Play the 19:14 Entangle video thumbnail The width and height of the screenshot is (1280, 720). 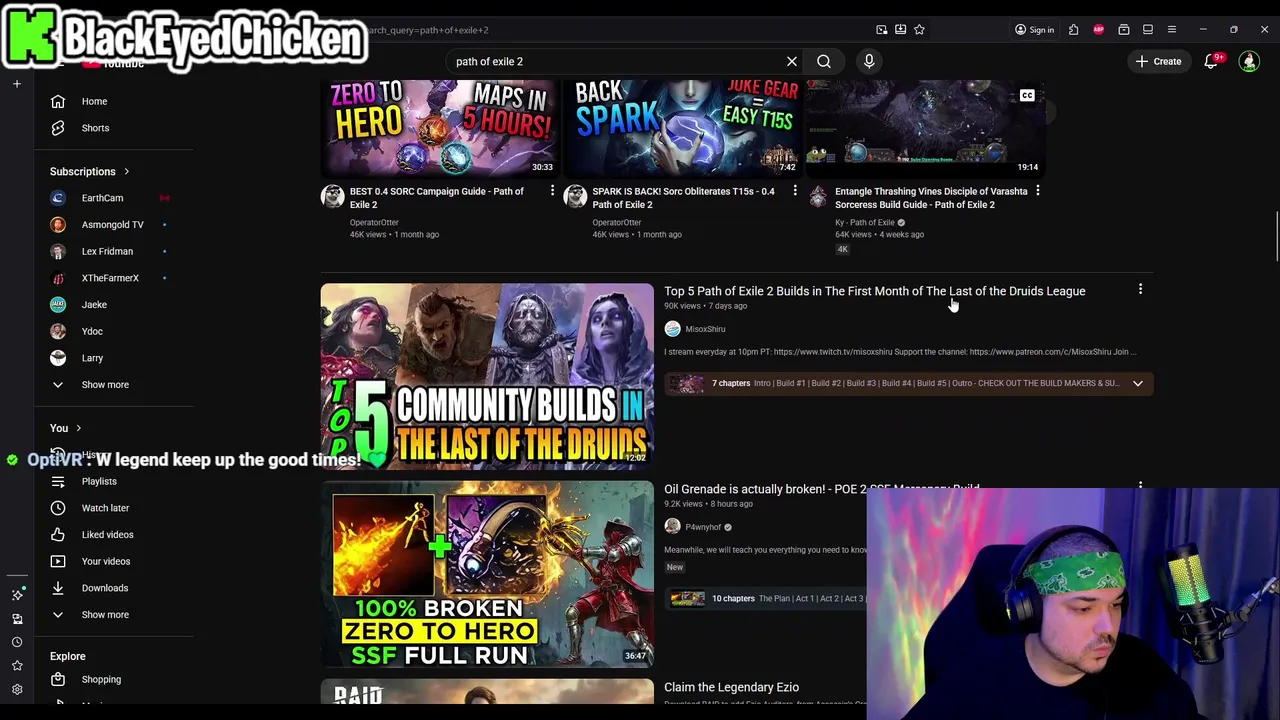(925, 128)
